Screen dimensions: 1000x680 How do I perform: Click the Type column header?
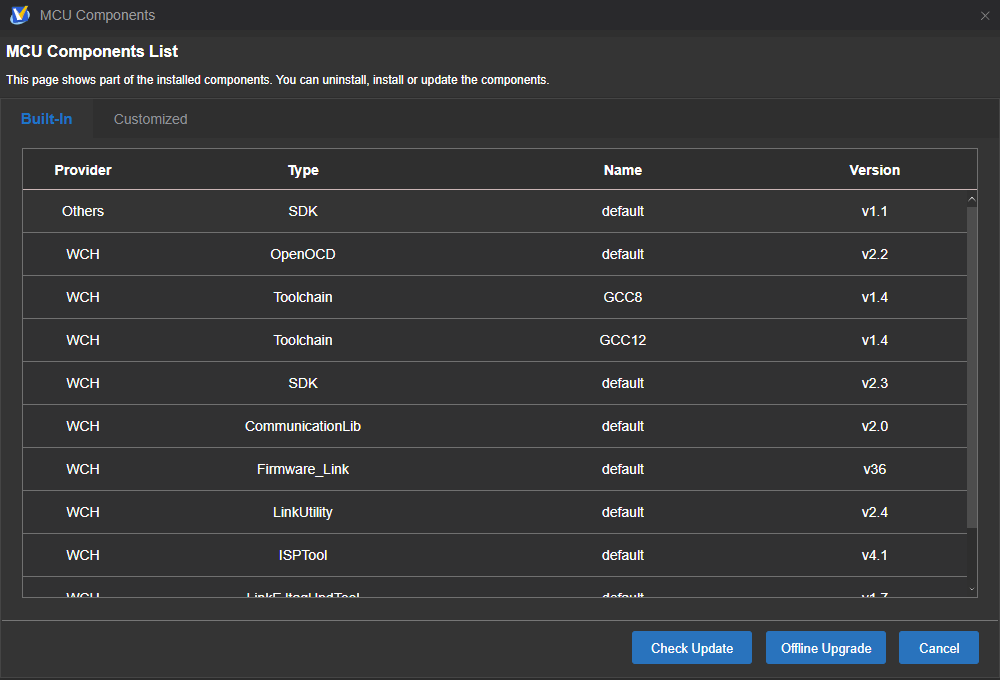[303, 170]
